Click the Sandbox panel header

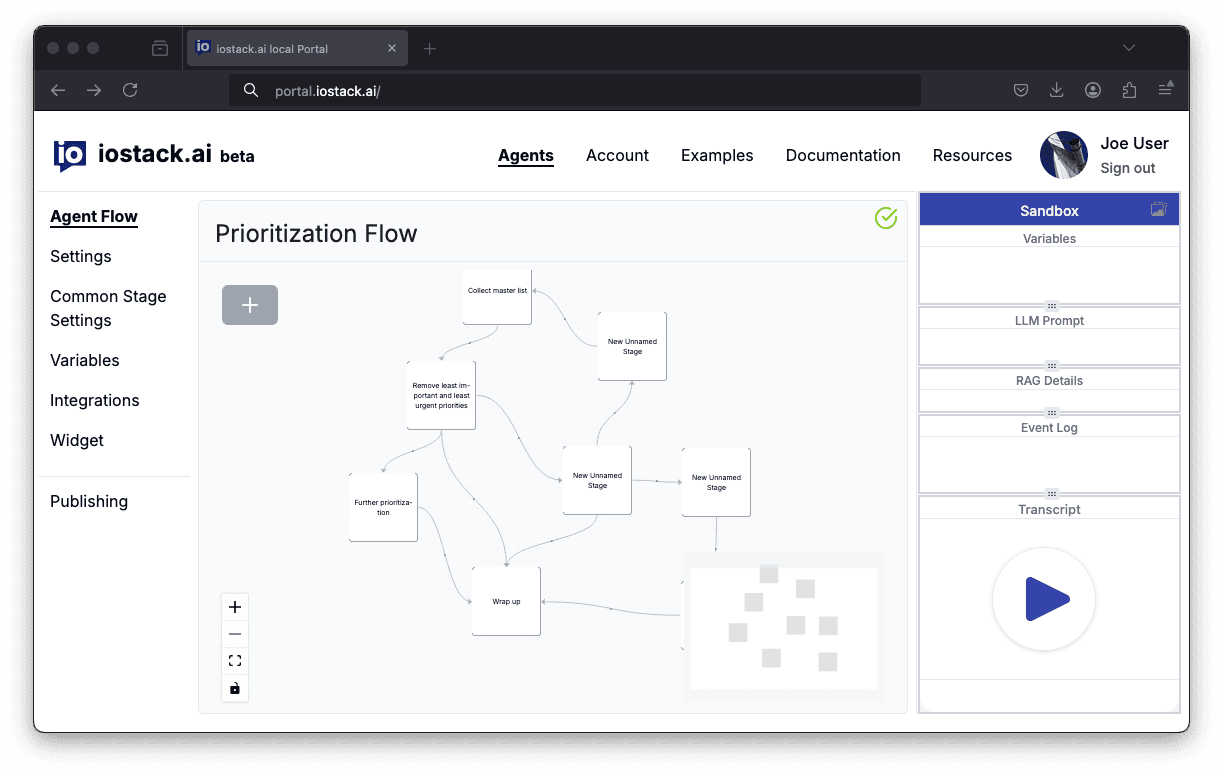(x=1049, y=210)
